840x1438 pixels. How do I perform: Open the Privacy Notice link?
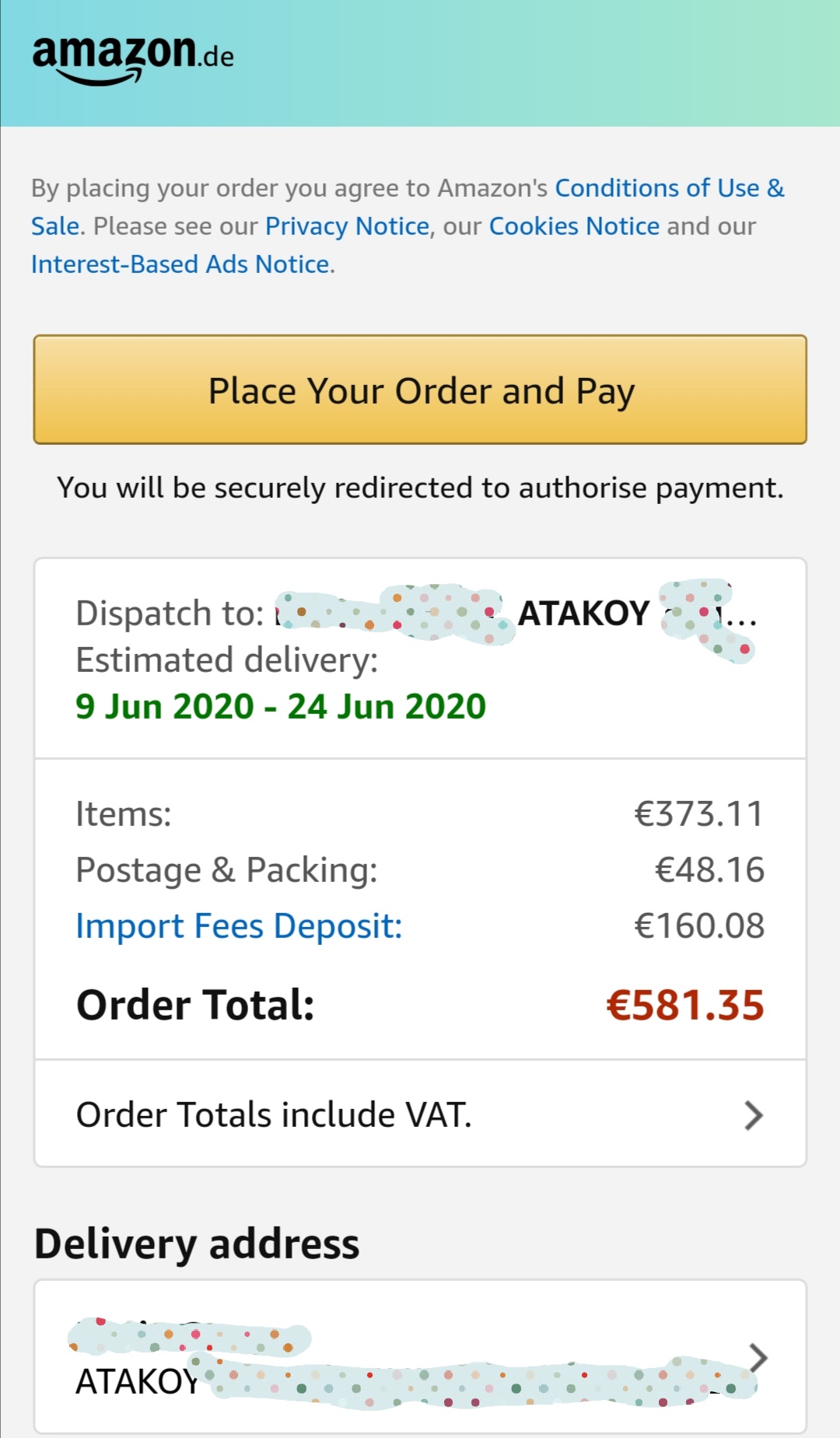click(x=347, y=226)
